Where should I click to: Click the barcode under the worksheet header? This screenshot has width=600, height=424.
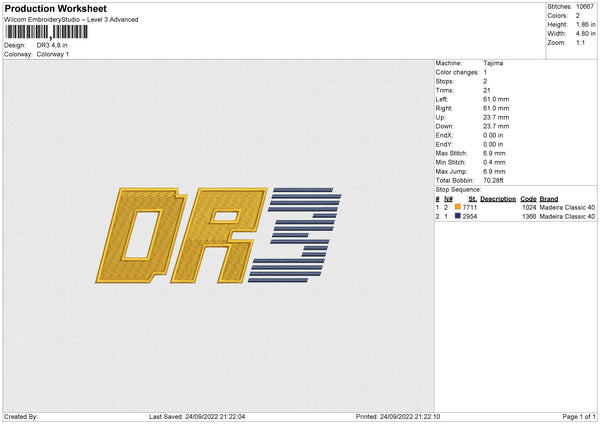click(47, 32)
